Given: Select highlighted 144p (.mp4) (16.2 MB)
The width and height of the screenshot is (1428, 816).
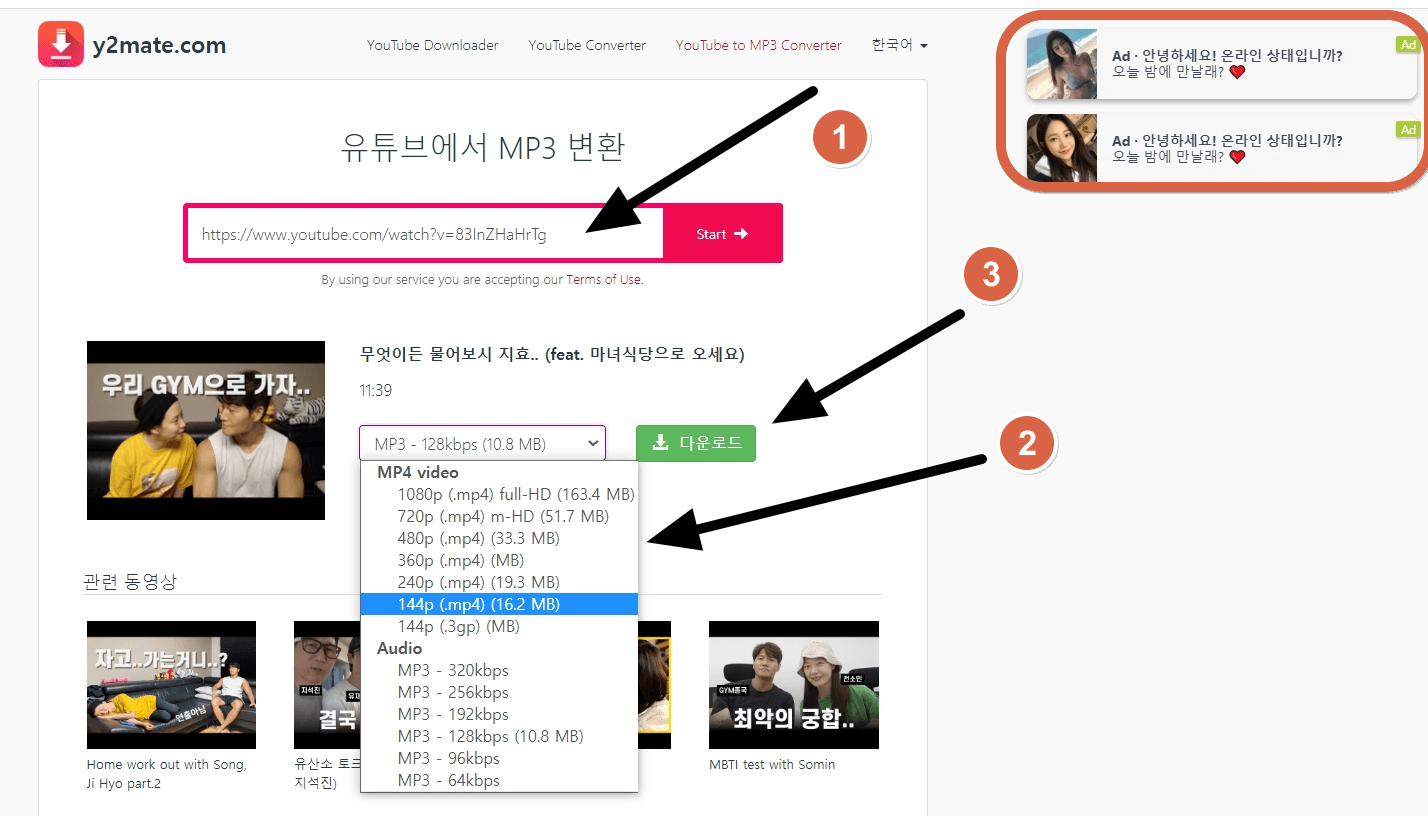Looking at the screenshot, I should click(499, 604).
